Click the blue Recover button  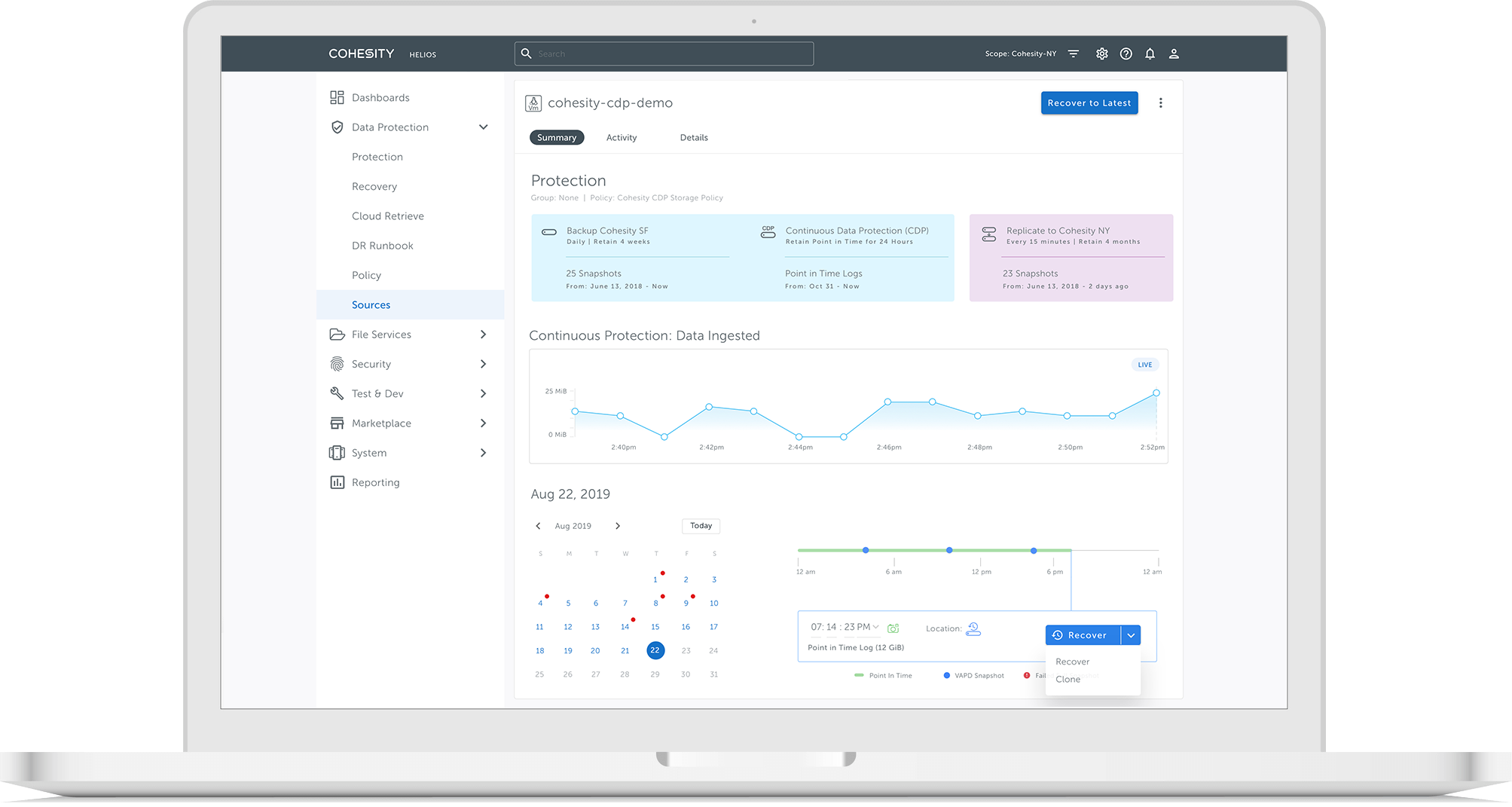click(1083, 635)
